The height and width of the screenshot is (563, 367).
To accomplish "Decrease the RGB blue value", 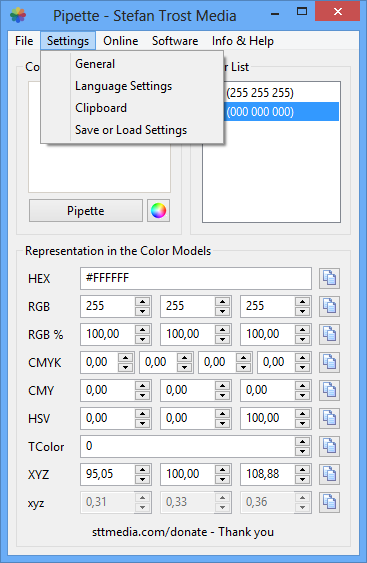I will (x=303, y=311).
